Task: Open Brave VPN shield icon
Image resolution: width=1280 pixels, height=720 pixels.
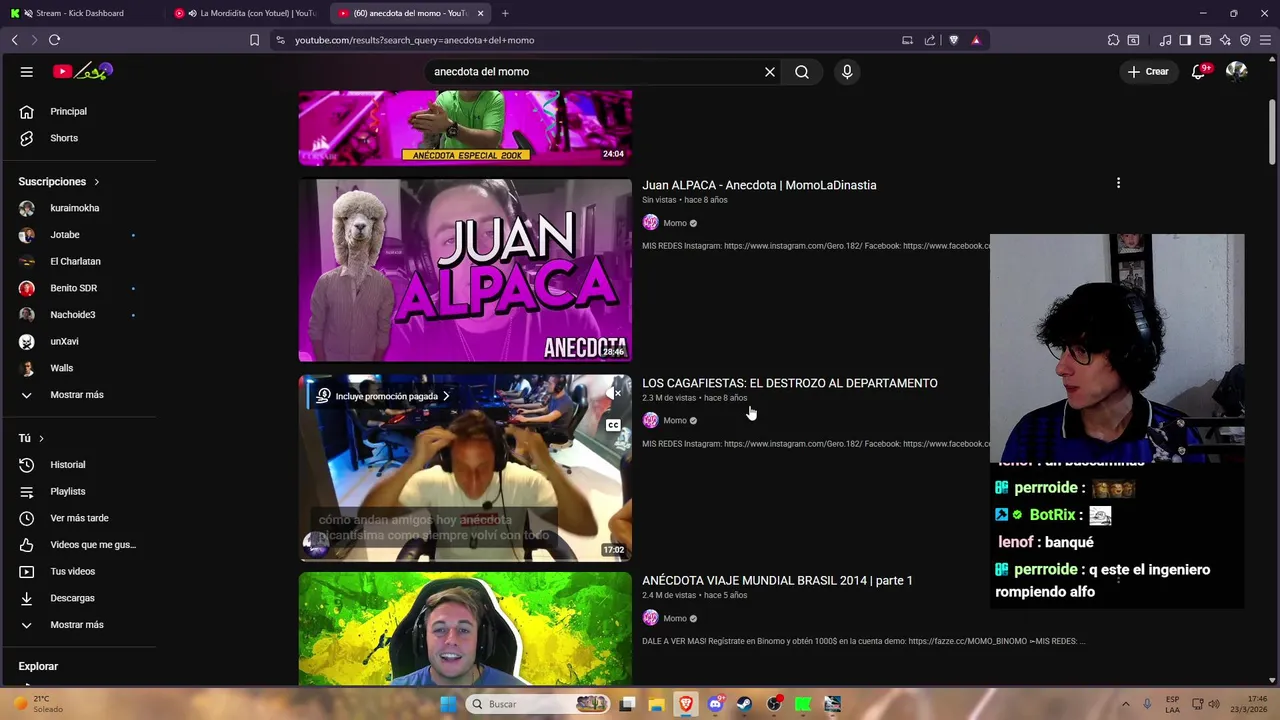Action: 1245,40
